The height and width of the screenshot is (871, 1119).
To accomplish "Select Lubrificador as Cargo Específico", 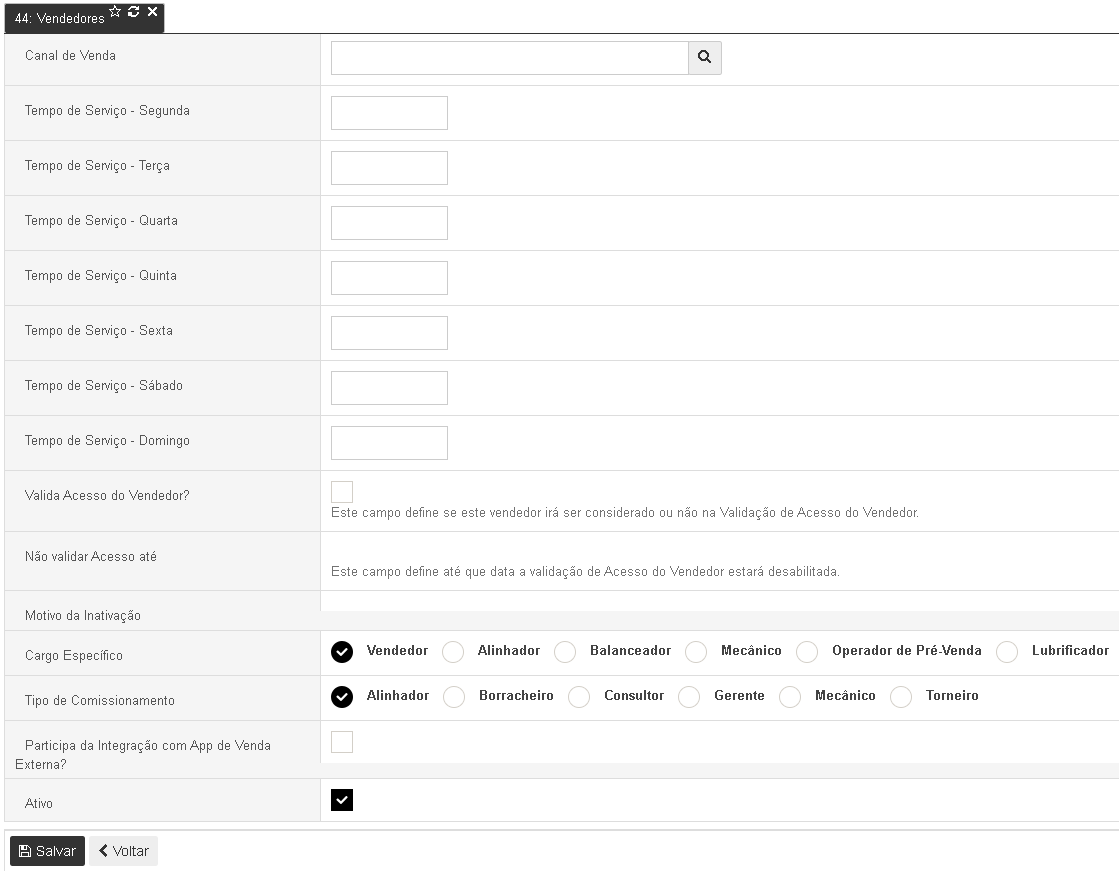I will (x=1007, y=652).
